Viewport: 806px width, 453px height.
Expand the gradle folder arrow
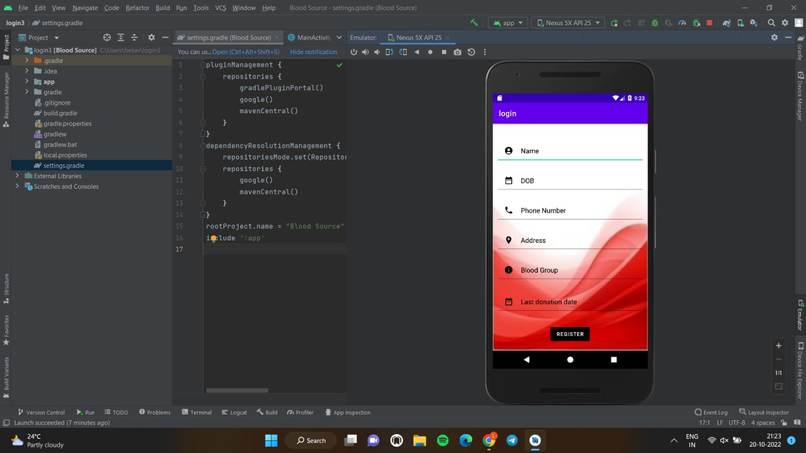coord(27,92)
